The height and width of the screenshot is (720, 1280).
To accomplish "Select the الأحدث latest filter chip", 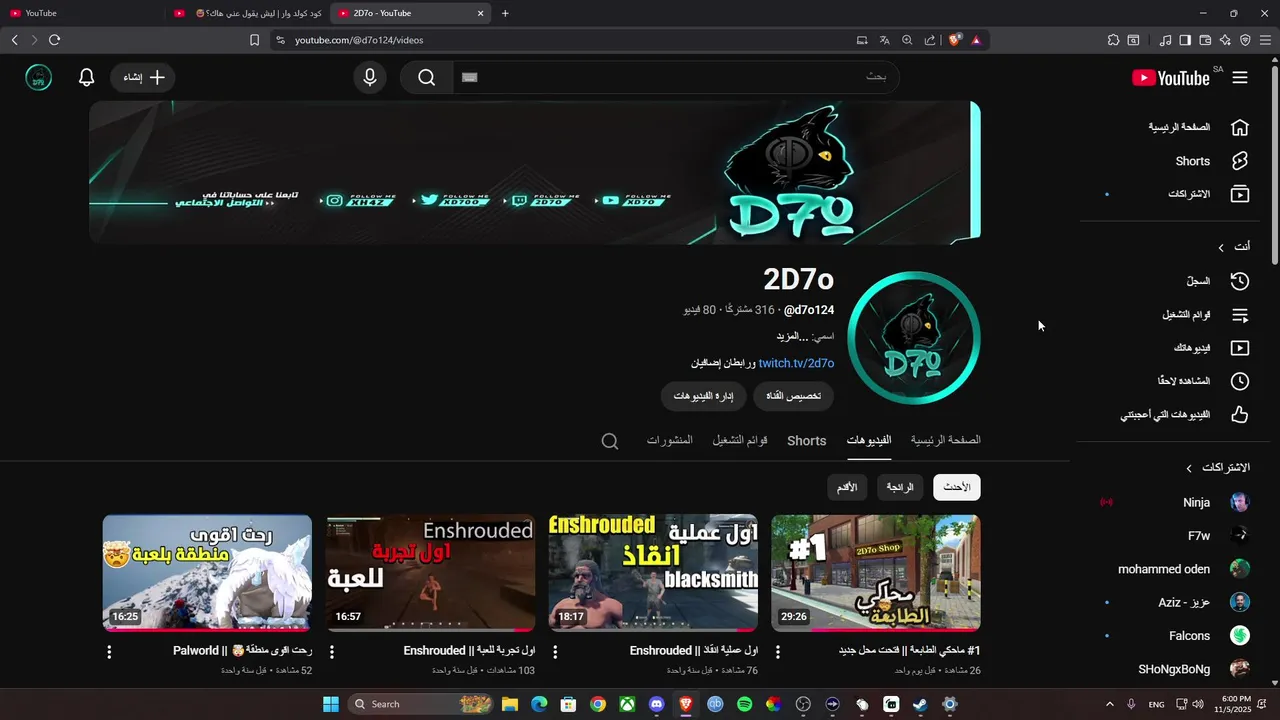I will pyautogui.click(x=957, y=487).
